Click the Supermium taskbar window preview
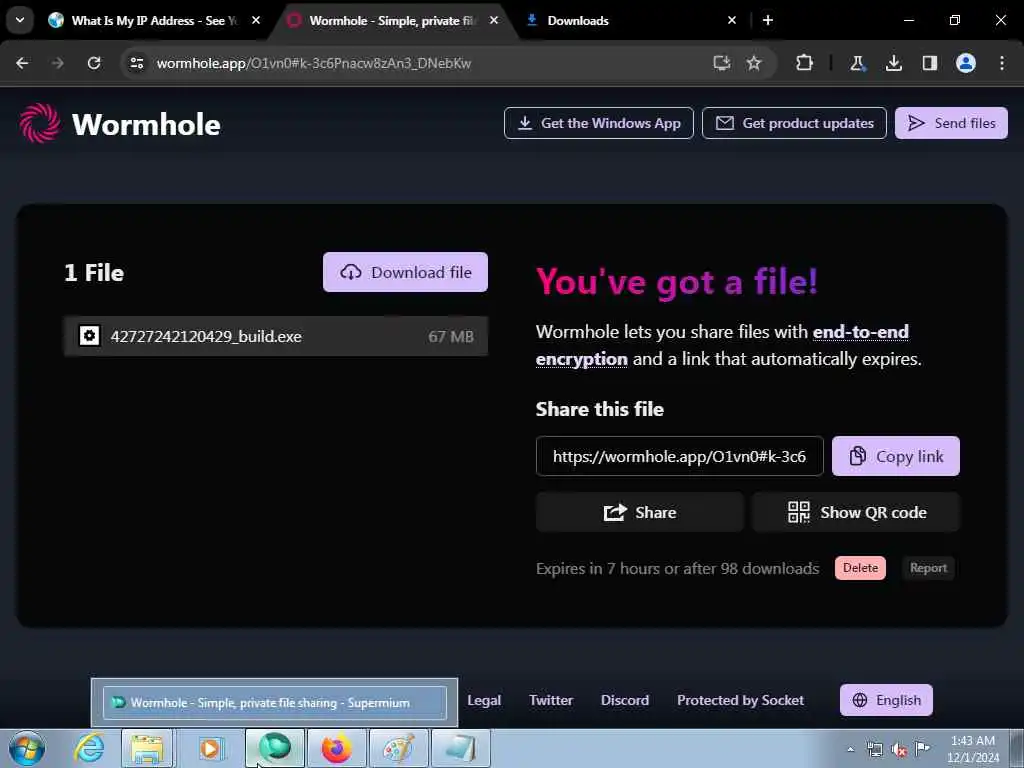 (x=274, y=703)
